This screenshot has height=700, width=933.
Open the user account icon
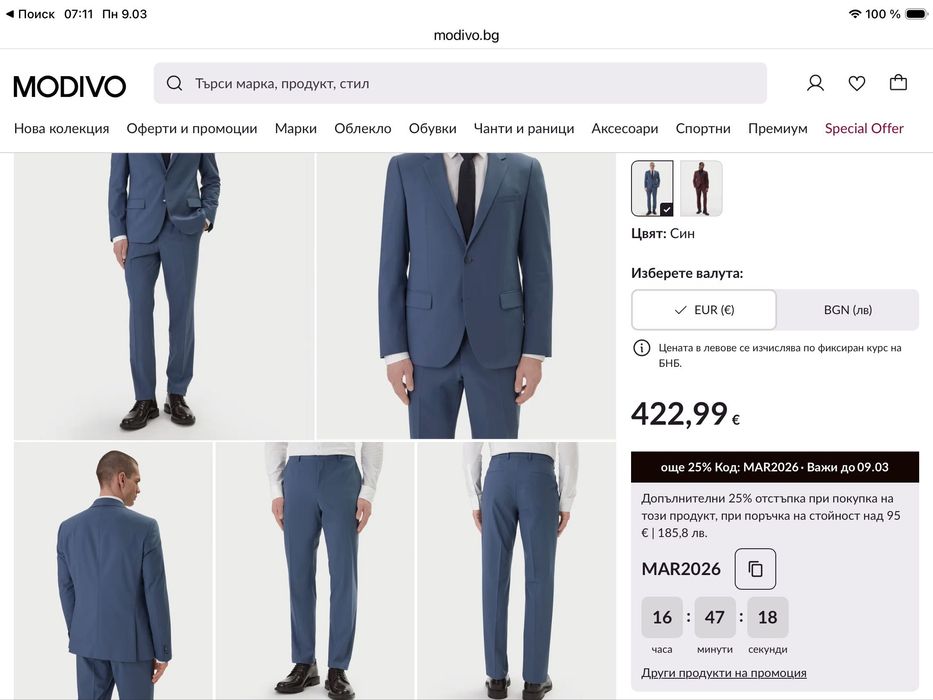click(815, 83)
